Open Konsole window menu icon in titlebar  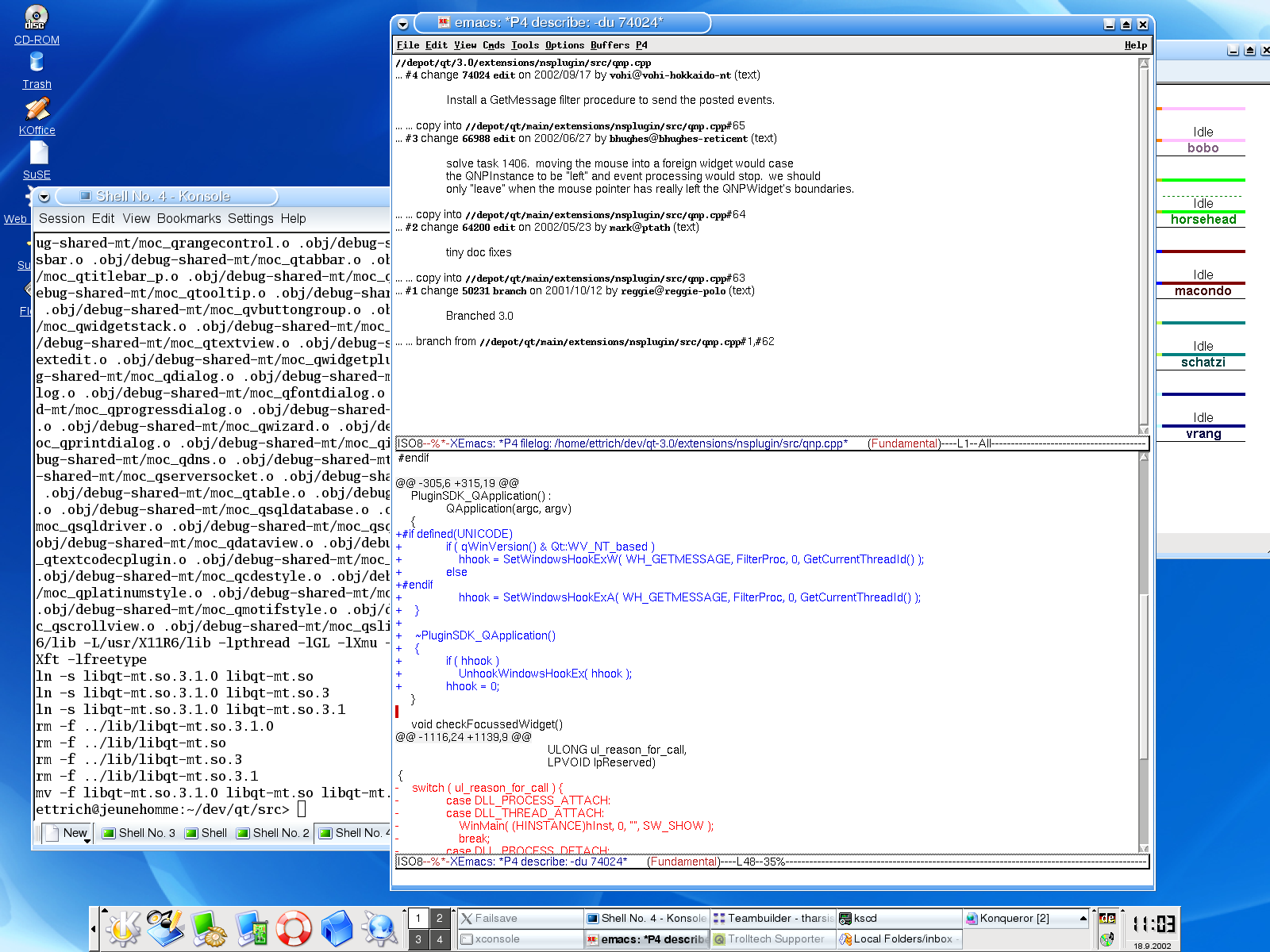click(44, 197)
